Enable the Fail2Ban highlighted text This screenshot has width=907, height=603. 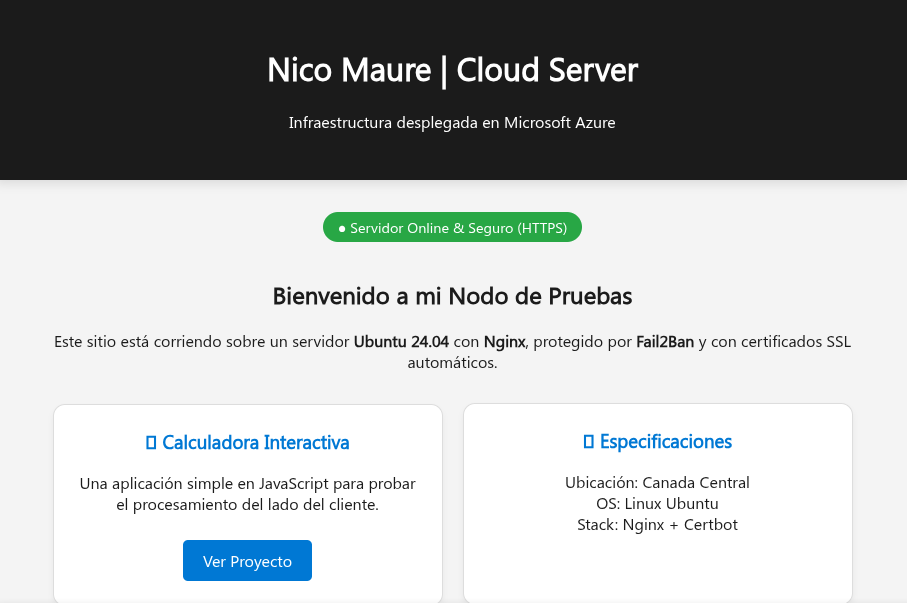click(663, 341)
